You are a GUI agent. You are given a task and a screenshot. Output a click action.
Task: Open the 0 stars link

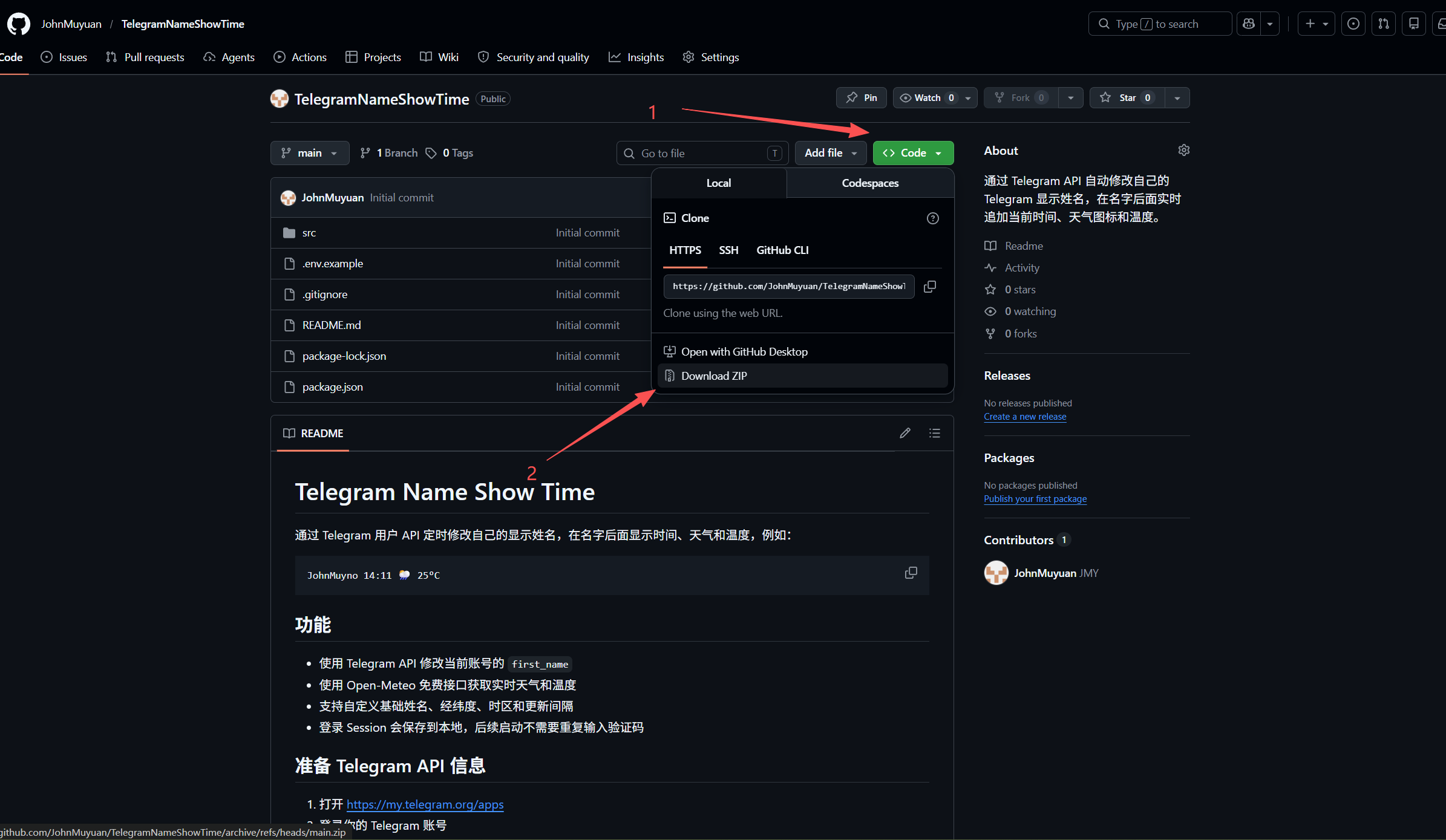coord(1010,290)
